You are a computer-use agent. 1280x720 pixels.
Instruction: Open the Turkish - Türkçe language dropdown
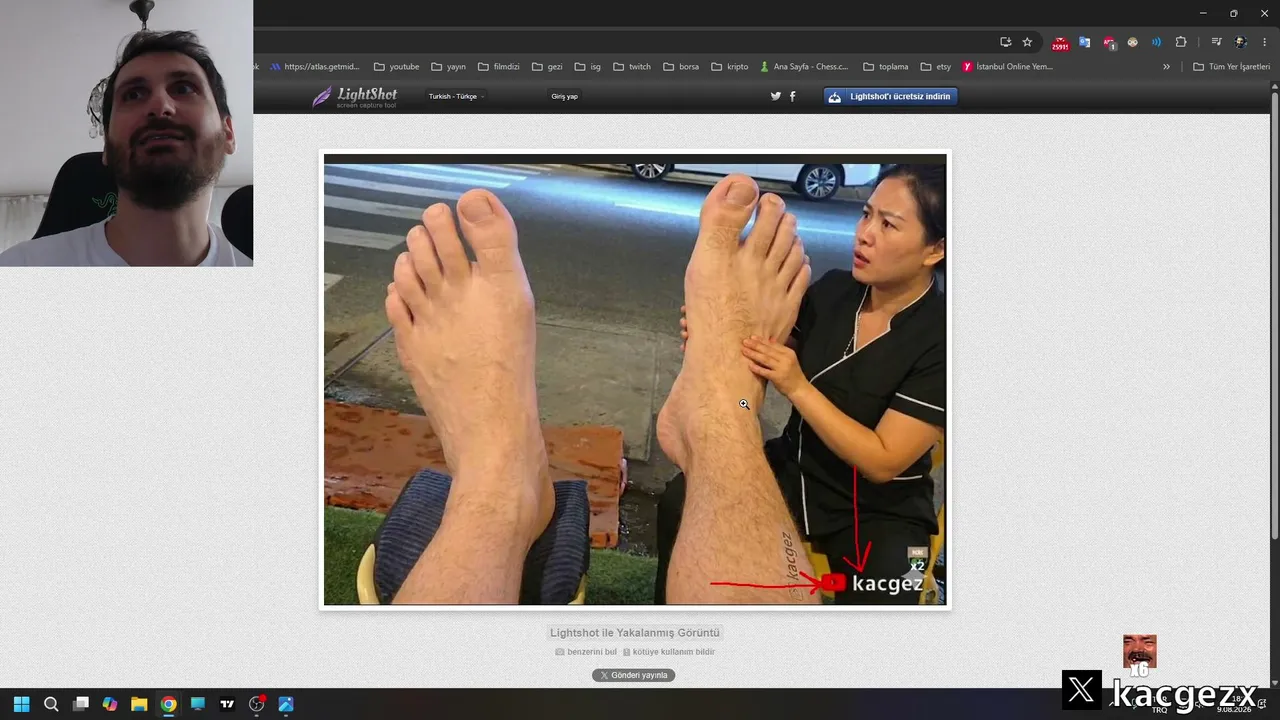456,96
